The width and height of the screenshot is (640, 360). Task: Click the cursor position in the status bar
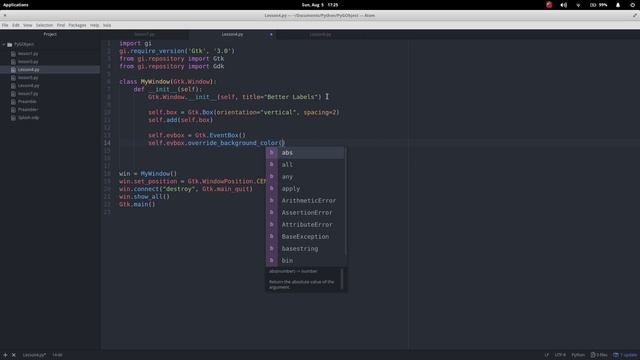click(x=57, y=355)
